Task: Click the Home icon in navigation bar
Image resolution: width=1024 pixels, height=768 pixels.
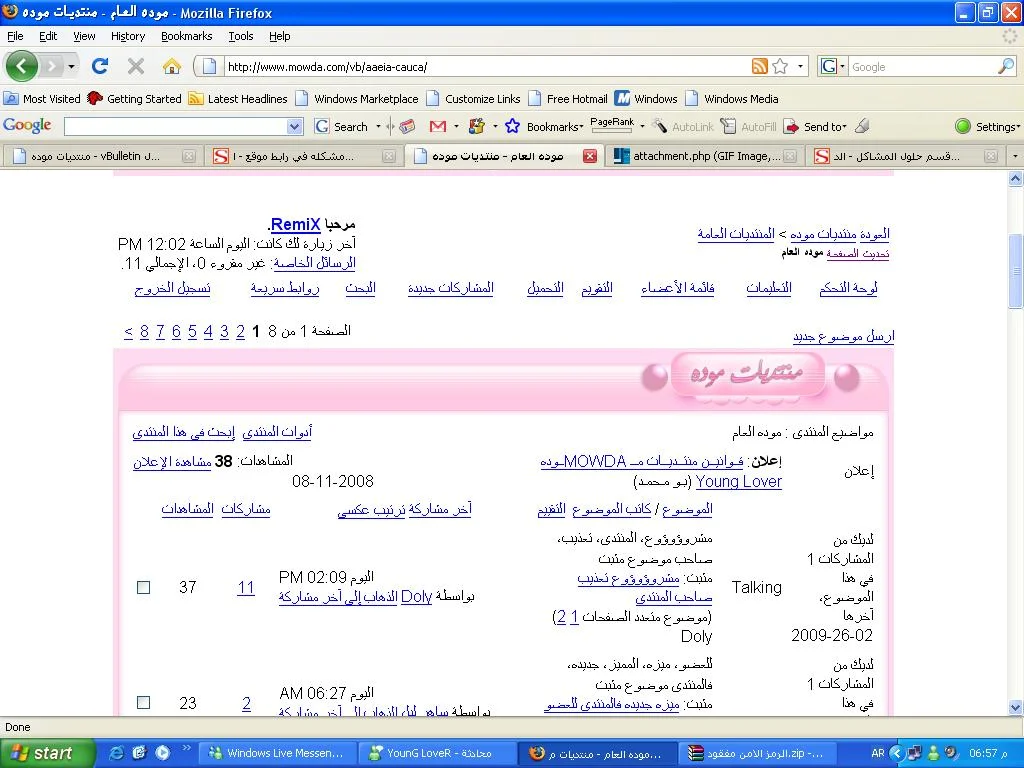Action: tap(172, 66)
